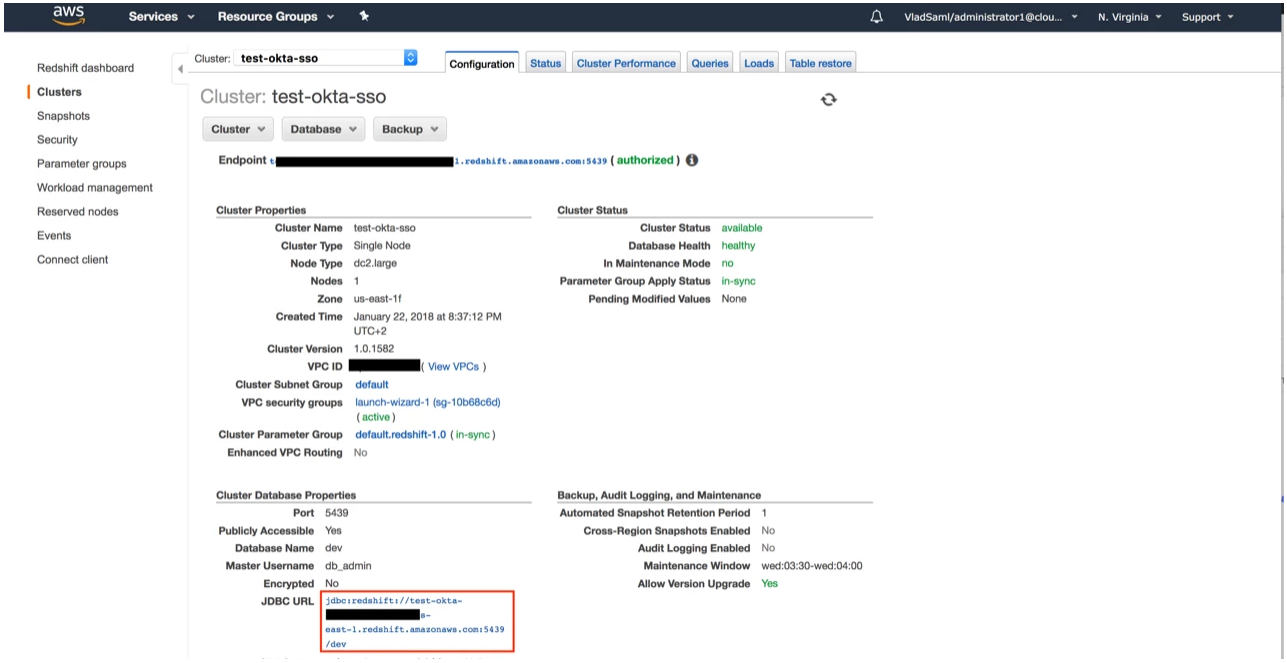1287x663 pixels.
Task: Refresh cluster details with the reload icon
Action: (828, 99)
